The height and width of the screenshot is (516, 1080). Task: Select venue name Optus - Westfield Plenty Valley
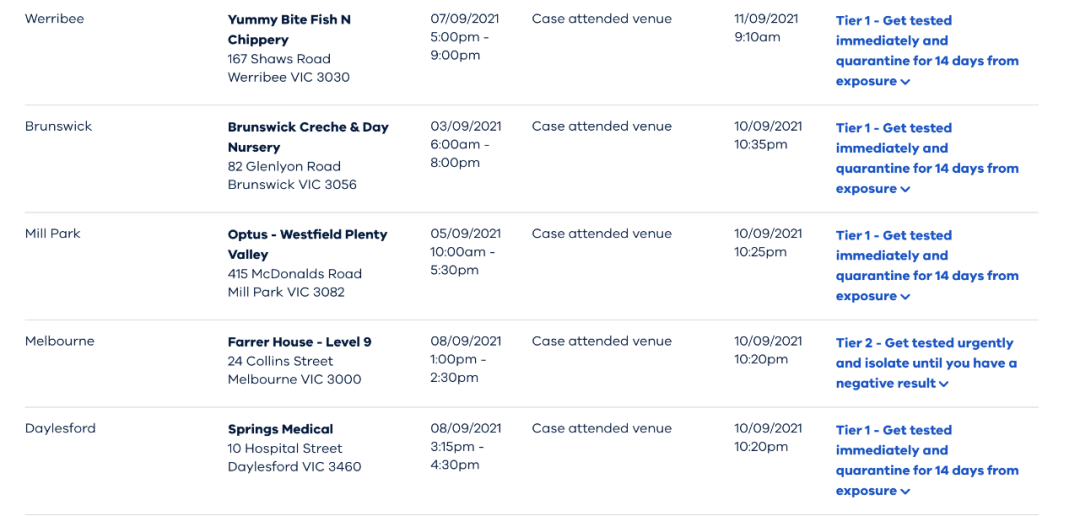coord(307,245)
